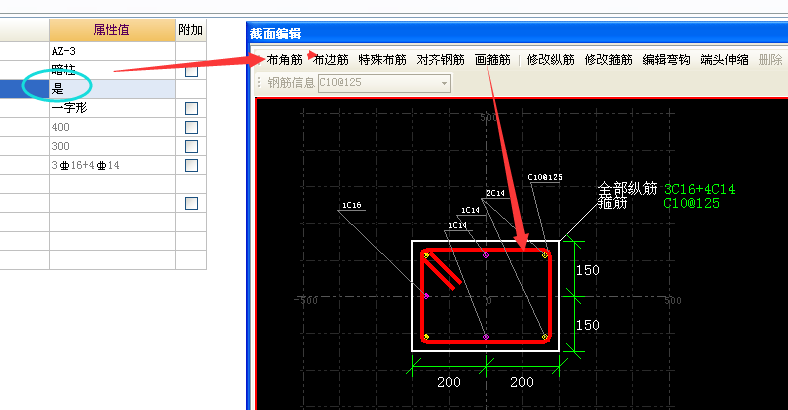
Task: Open the 钢筋信息 dropdown arrow
Action: [444, 83]
